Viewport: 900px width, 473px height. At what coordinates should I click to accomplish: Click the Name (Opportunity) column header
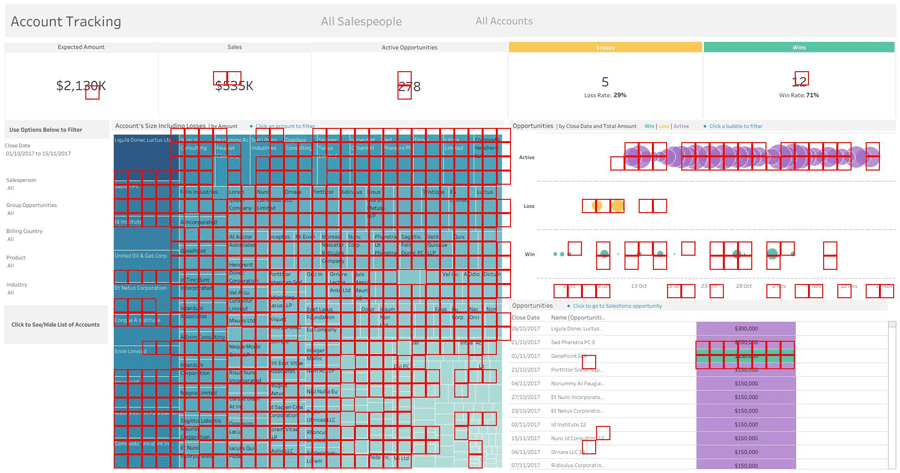[x=578, y=317]
